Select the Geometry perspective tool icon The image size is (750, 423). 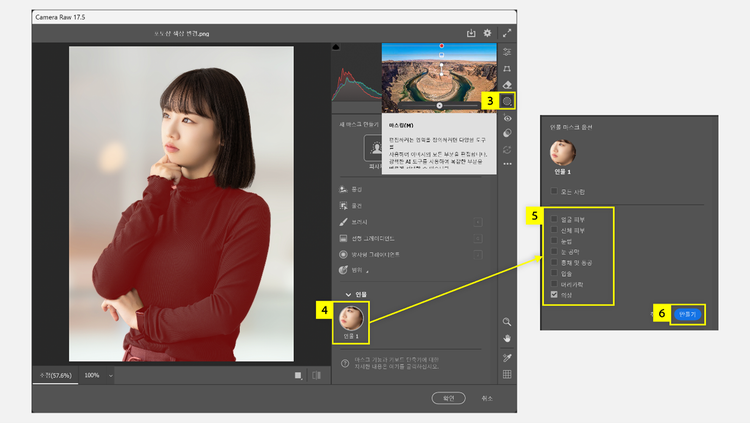coord(507,69)
